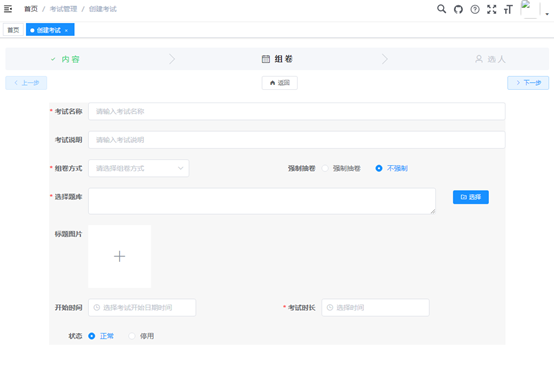Select the 停用 status radio
Image resolution: width=554 pixels, height=388 pixels.
coord(141,336)
